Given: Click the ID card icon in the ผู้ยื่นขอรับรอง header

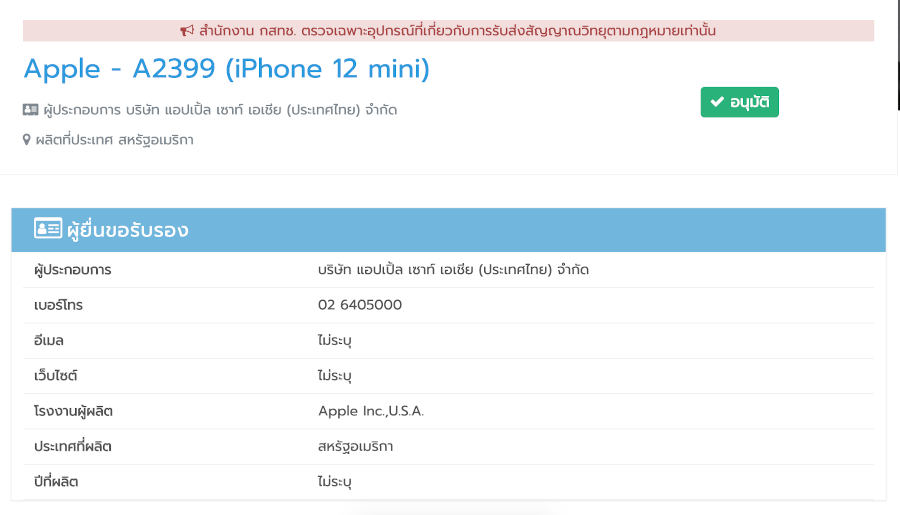Looking at the screenshot, I should [47, 229].
